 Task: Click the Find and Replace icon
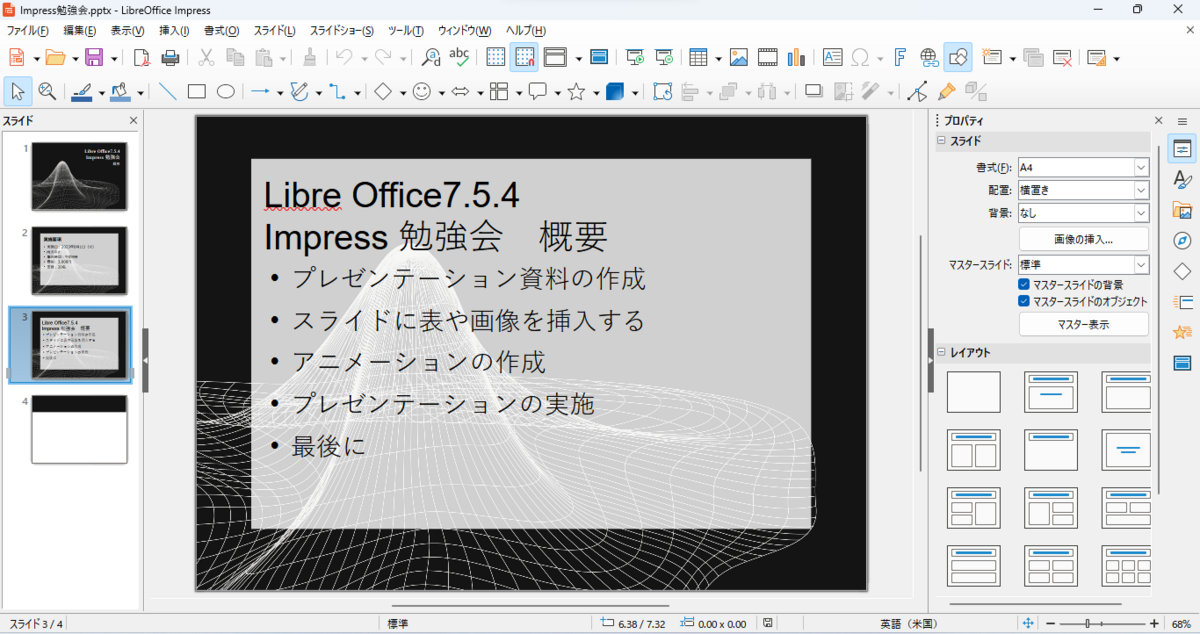coord(432,57)
